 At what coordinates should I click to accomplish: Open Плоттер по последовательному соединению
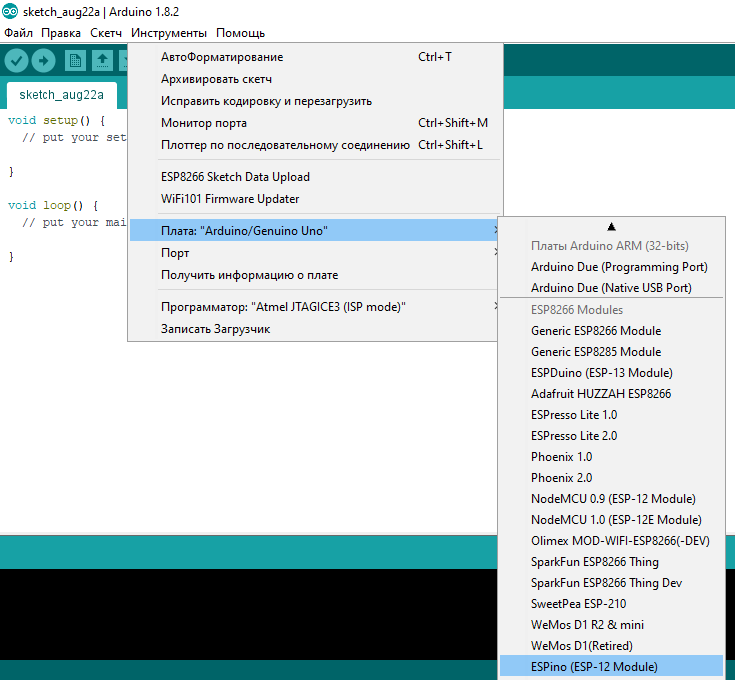[x=315, y=145]
